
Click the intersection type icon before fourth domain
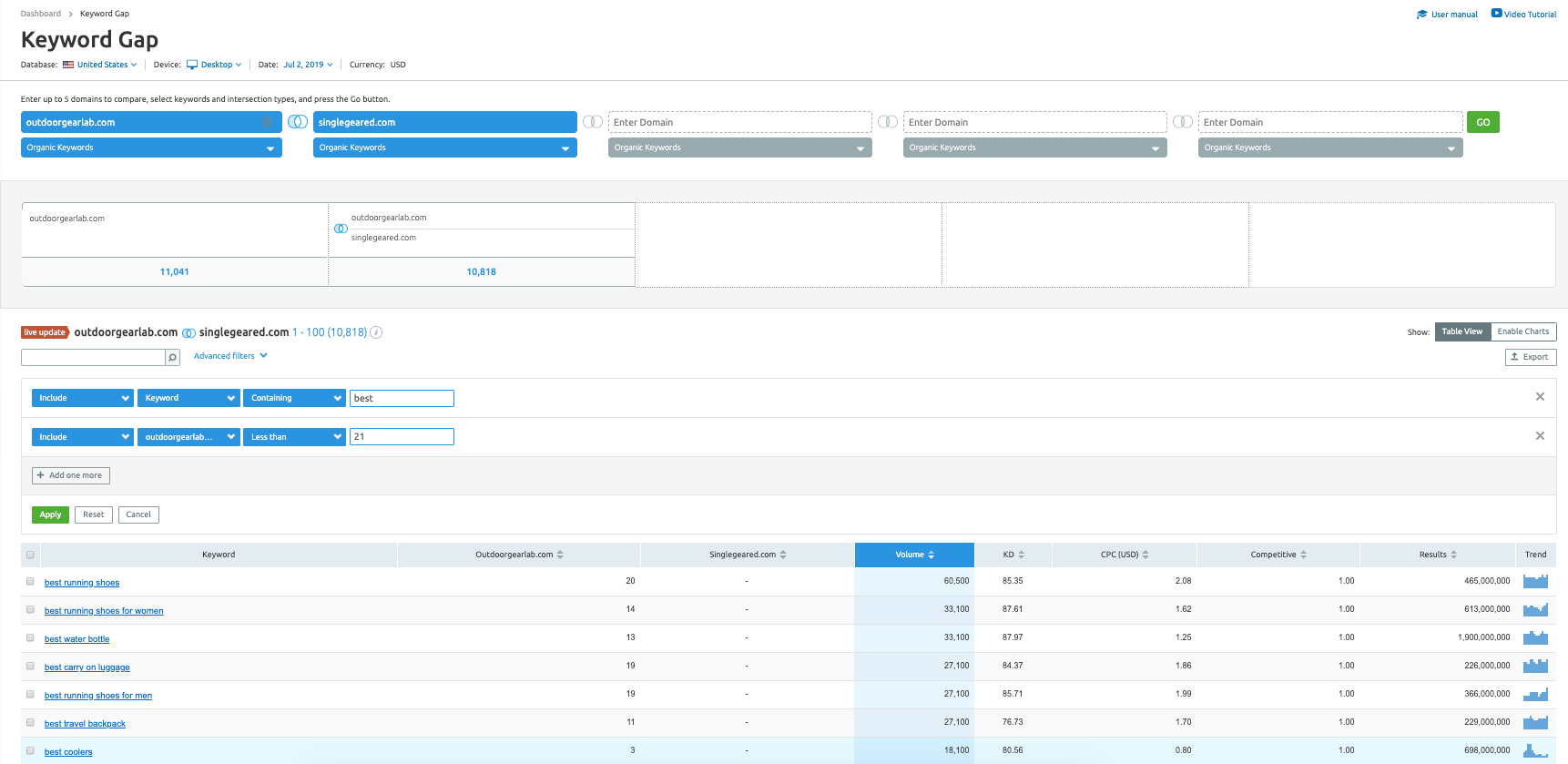[888, 122]
